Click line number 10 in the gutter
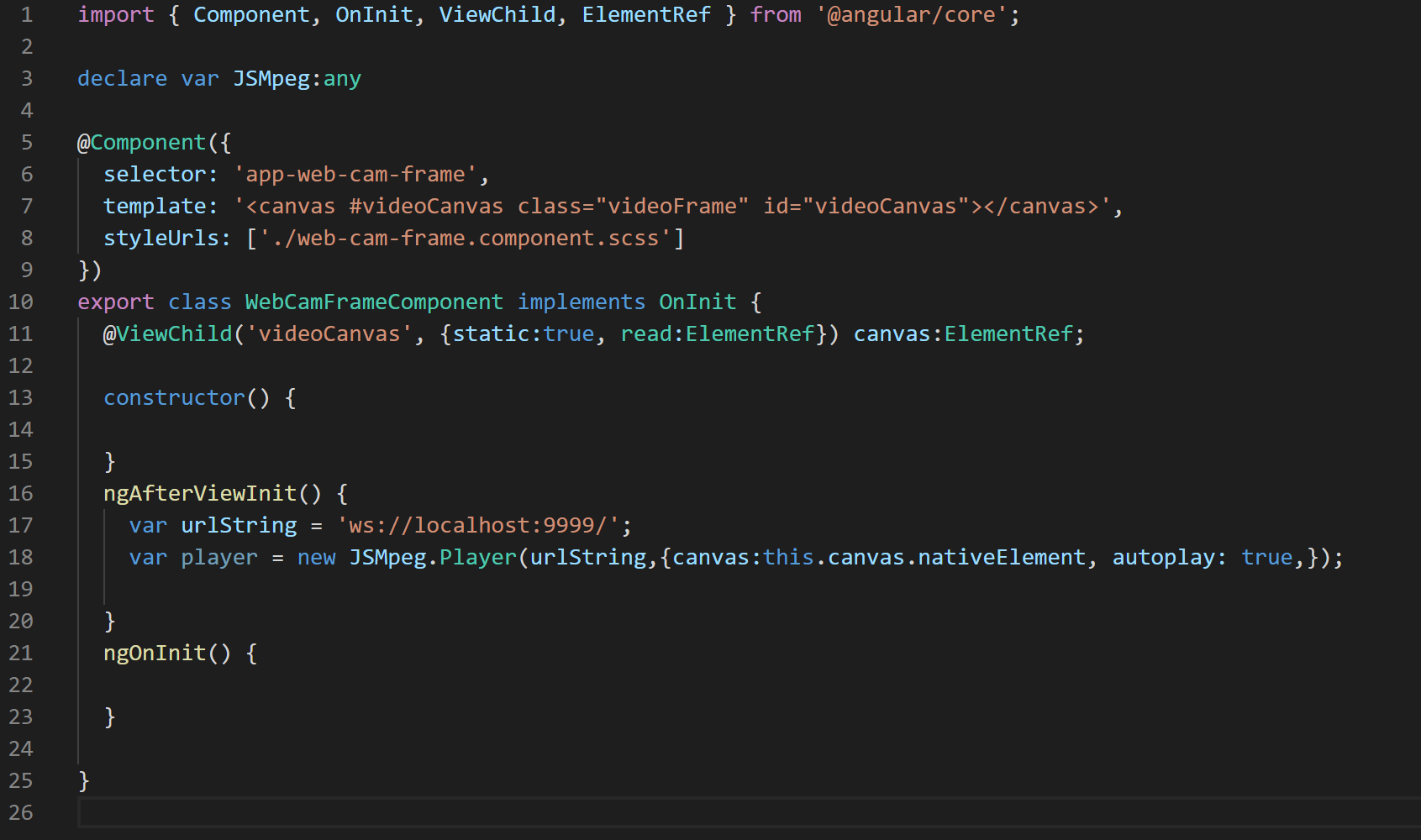 tap(21, 302)
